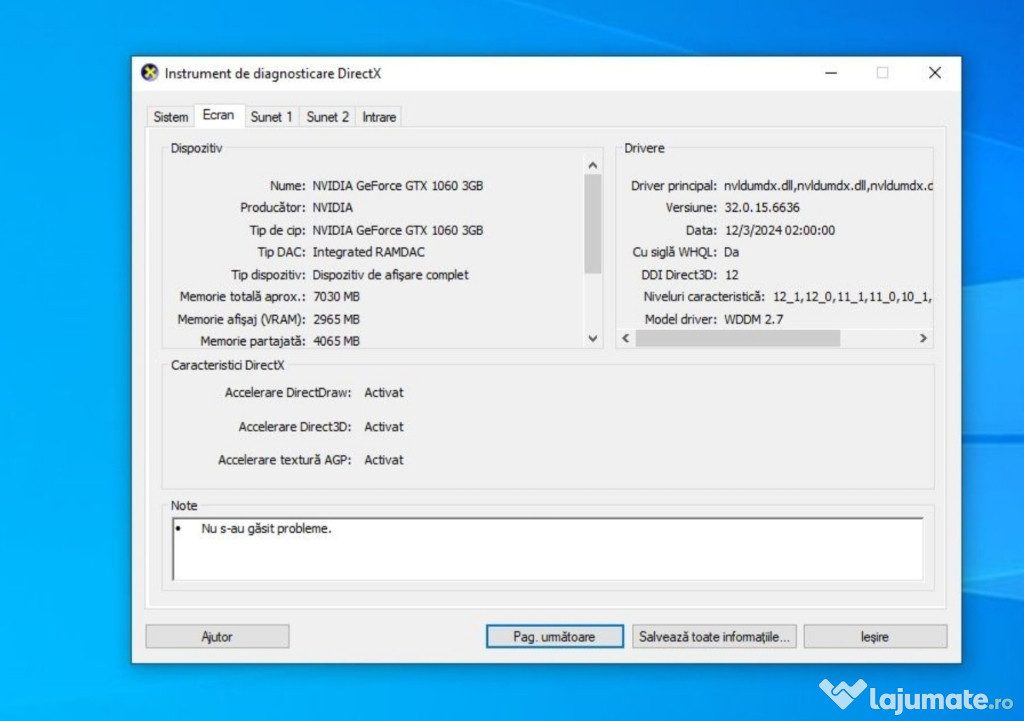This screenshot has width=1024, height=721.
Task: Select the Nume value NVIDIA GeForce GTX 1060 3GB
Action: pyautogui.click(x=398, y=186)
